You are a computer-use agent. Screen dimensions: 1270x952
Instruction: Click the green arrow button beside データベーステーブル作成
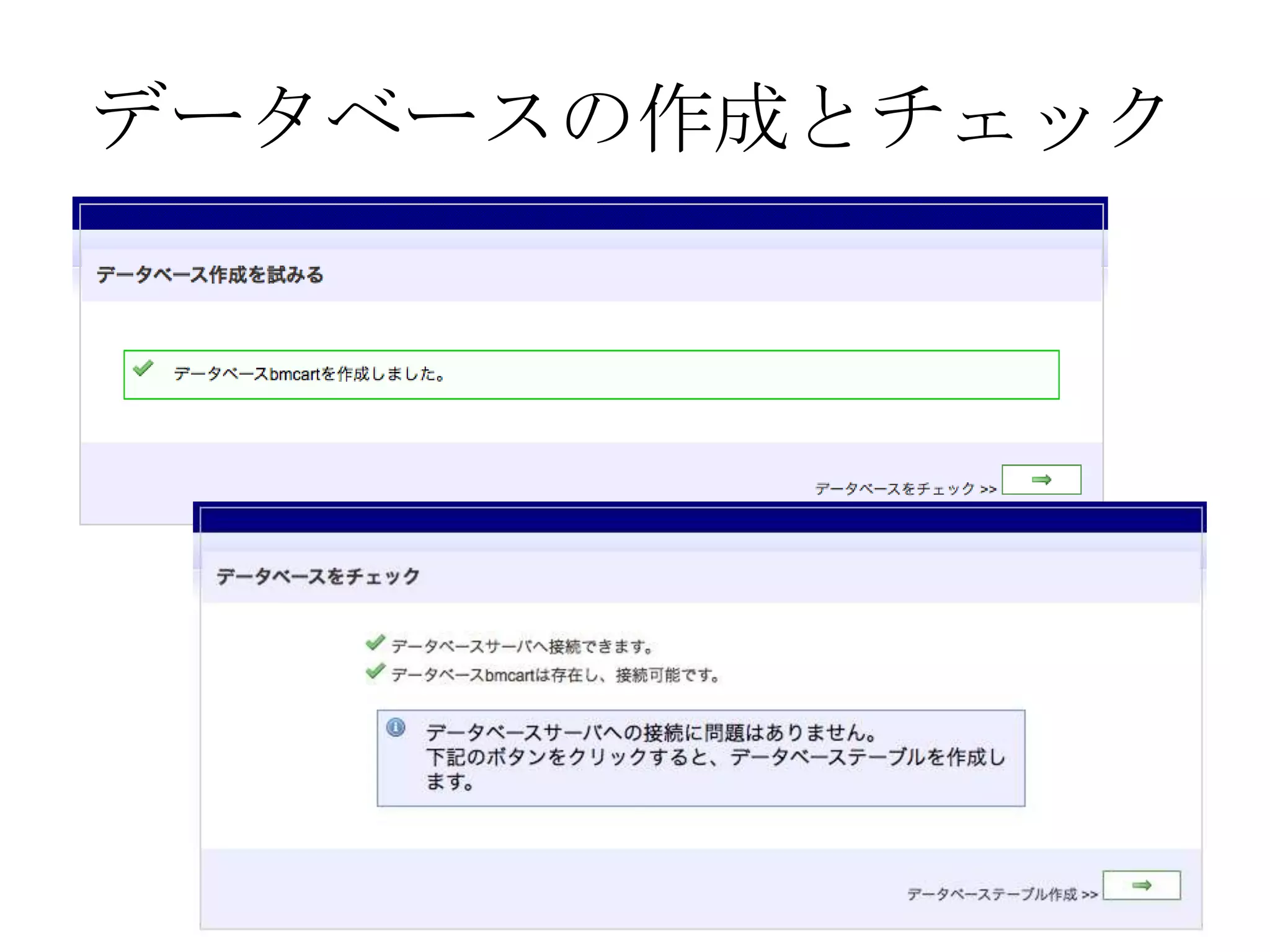(1142, 885)
